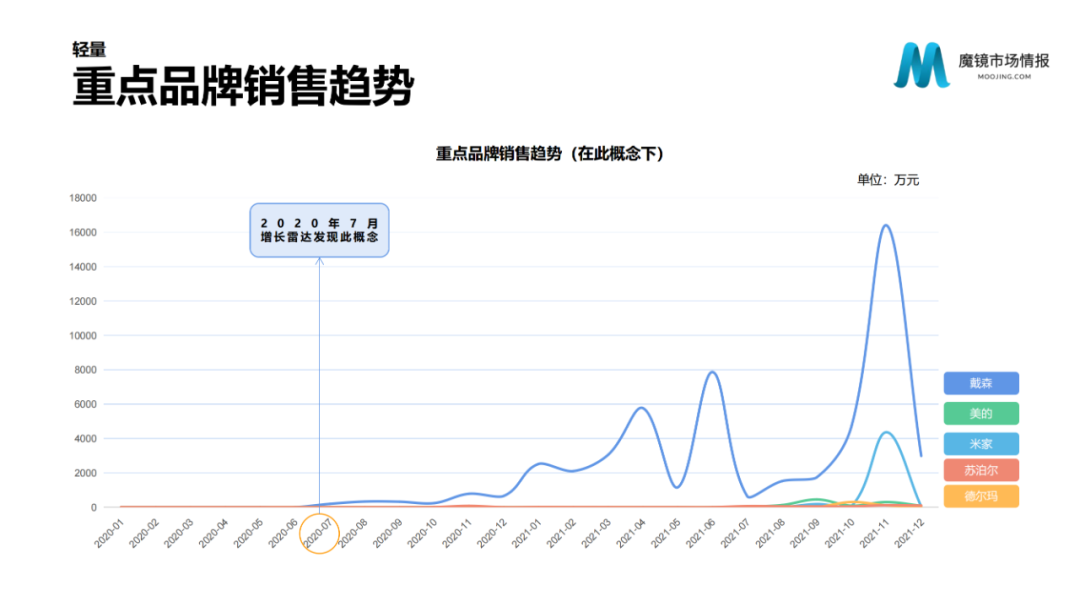The width and height of the screenshot is (1080, 607).
Task: Toggle the 戴森 legend series
Action: tap(981, 383)
